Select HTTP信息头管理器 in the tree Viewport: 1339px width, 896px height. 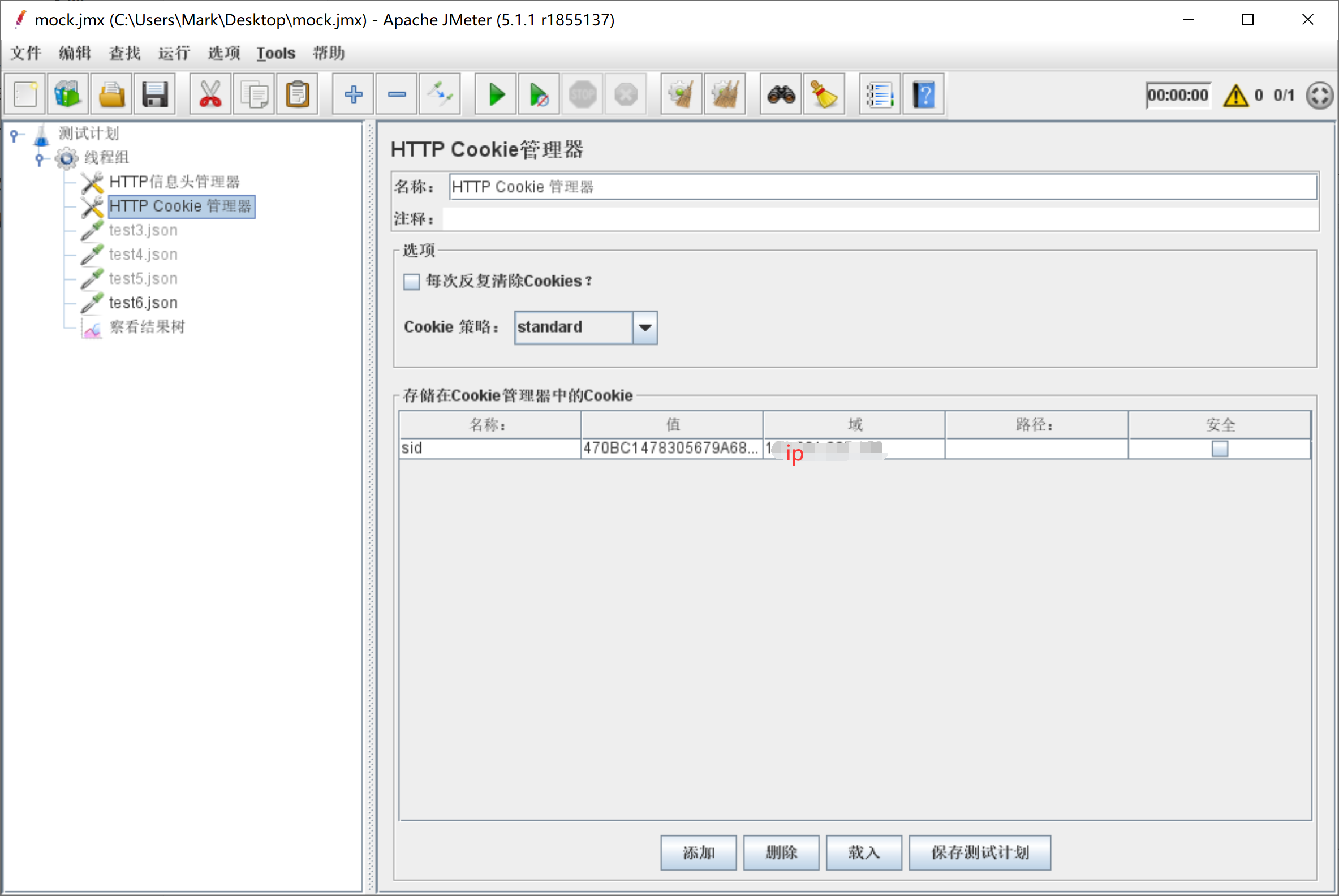pos(174,182)
